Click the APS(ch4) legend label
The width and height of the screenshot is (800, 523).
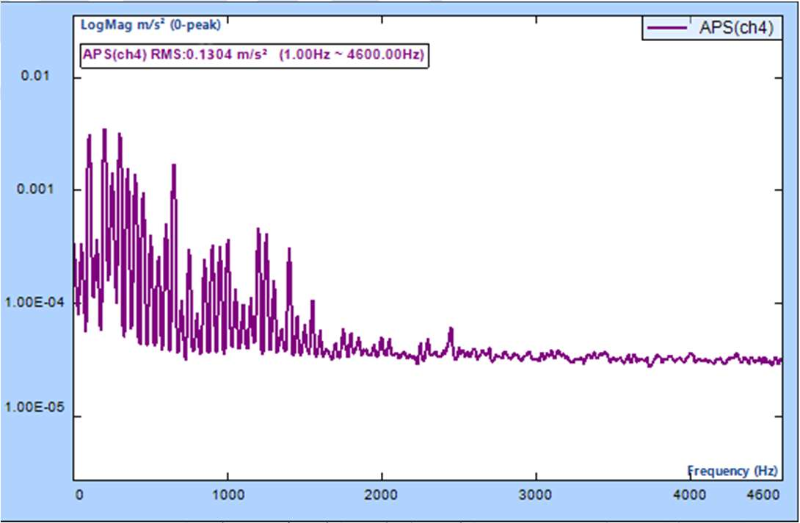point(737,28)
